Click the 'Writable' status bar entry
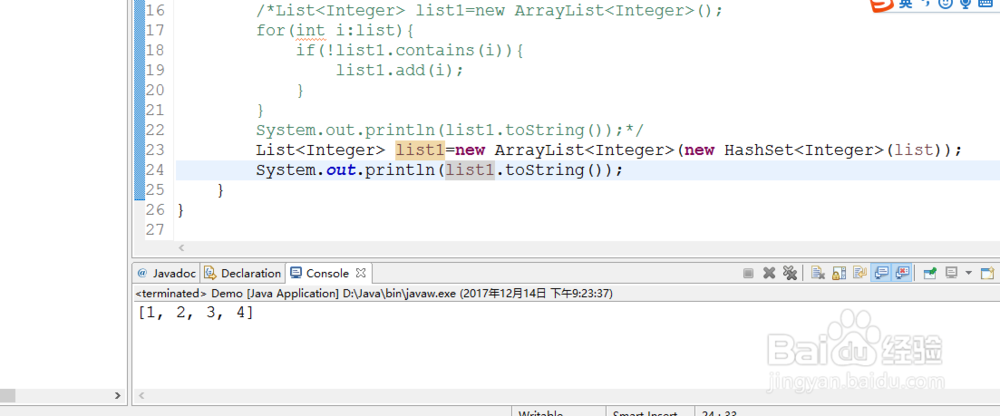Screen dimensions: 1000x416 540,413
